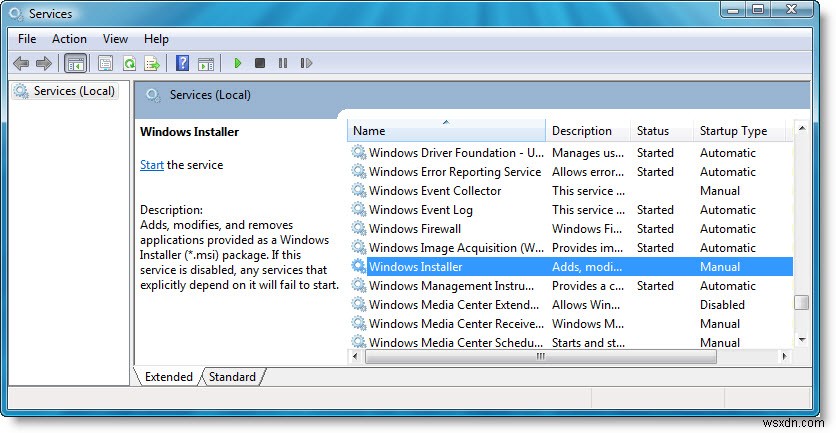Sort by the Status column header
The height and width of the screenshot is (433, 836).
662,131
